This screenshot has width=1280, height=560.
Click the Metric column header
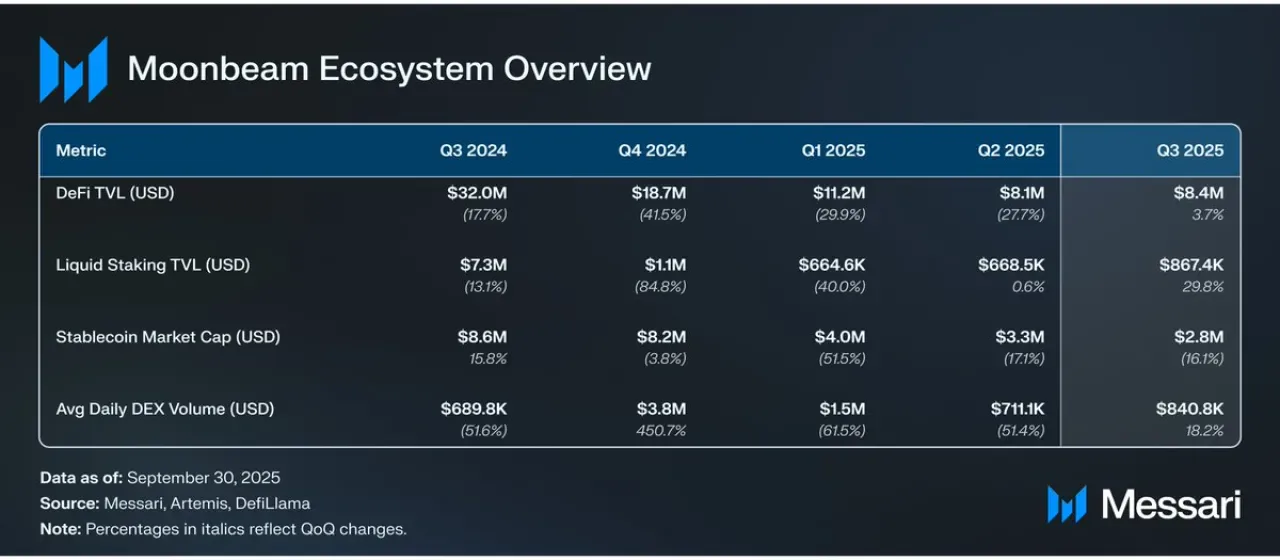pos(81,150)
